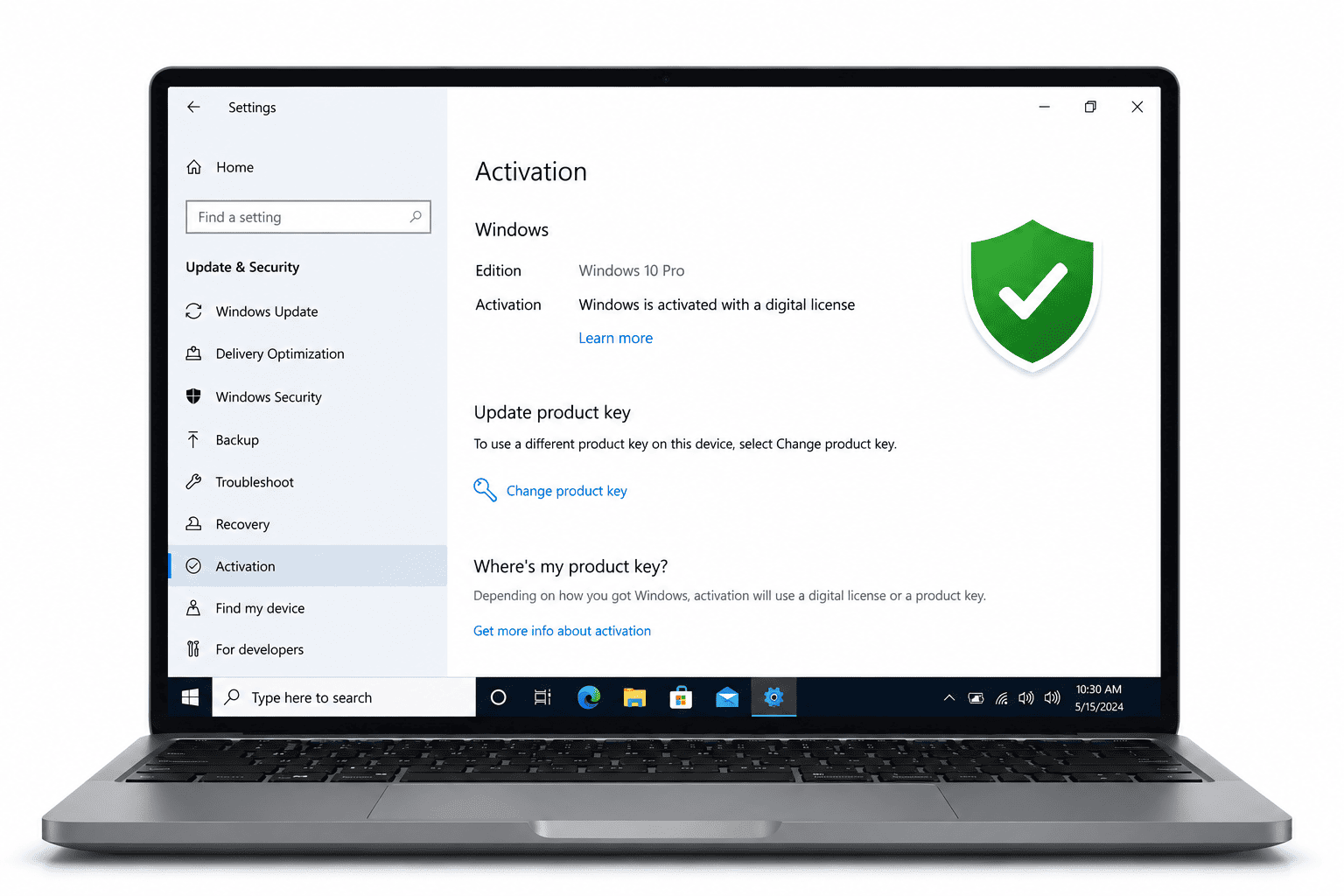Open File Explorer from the taskbar
Viewport: 1344px width, 896px height.
(634, 697)
